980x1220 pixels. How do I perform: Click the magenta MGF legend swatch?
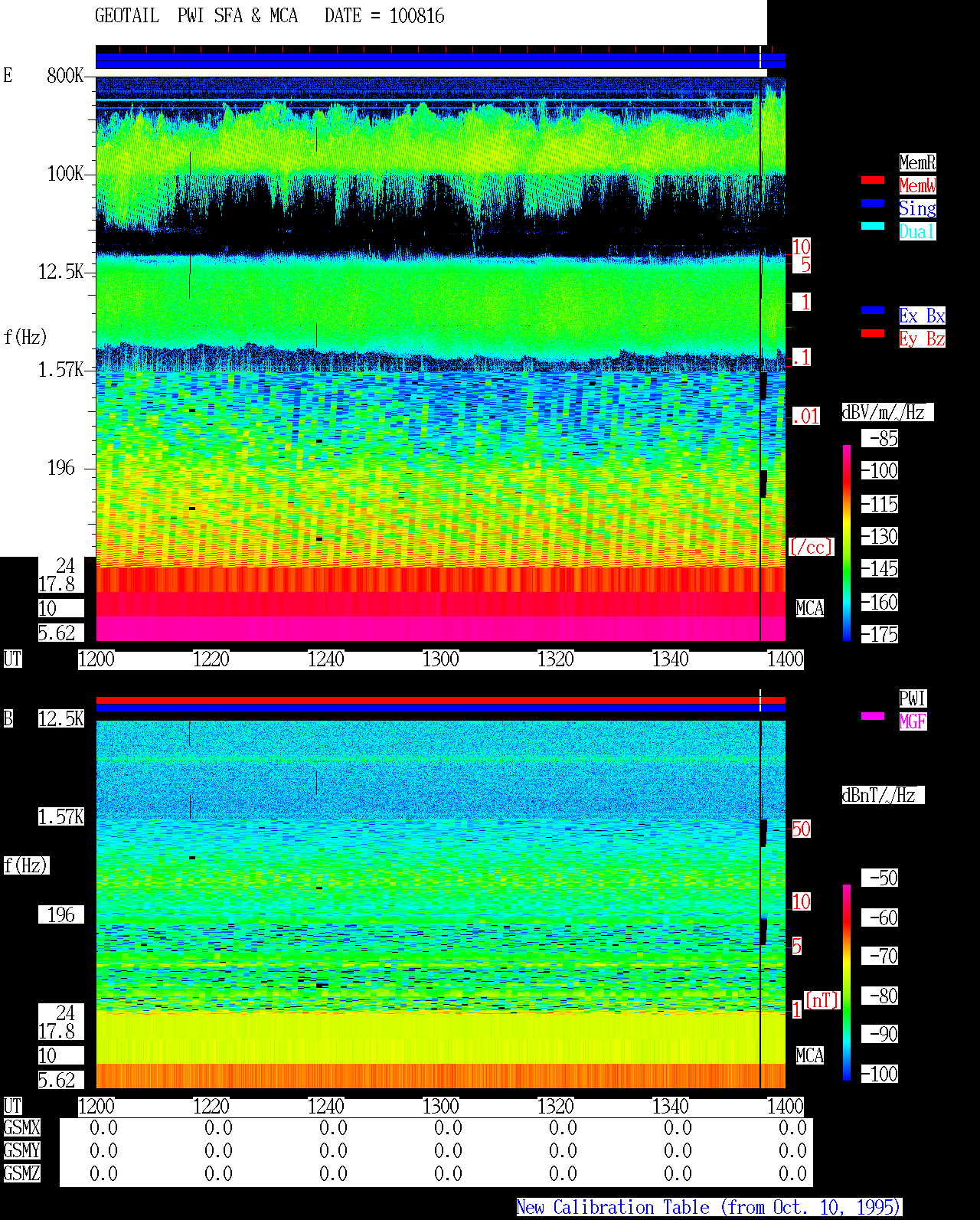coord(873,716)
